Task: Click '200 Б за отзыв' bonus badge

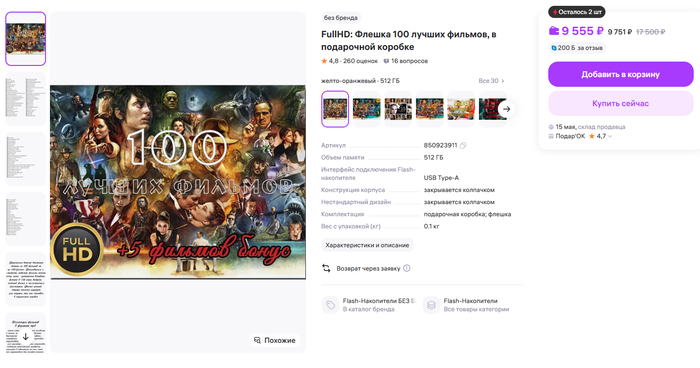Action: (576, 48)
